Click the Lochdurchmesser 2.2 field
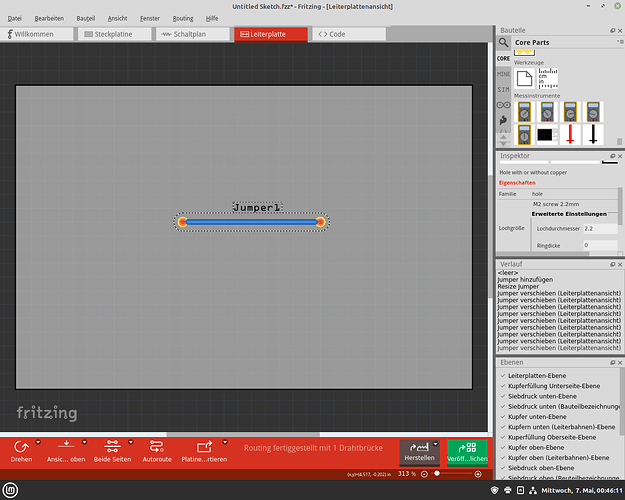Viewport: 625px width, 500px height. [x=600, y=229]
